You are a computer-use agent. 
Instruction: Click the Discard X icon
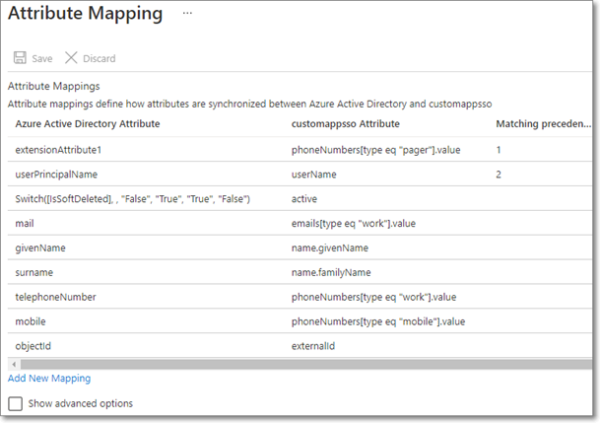pos(71,58)
